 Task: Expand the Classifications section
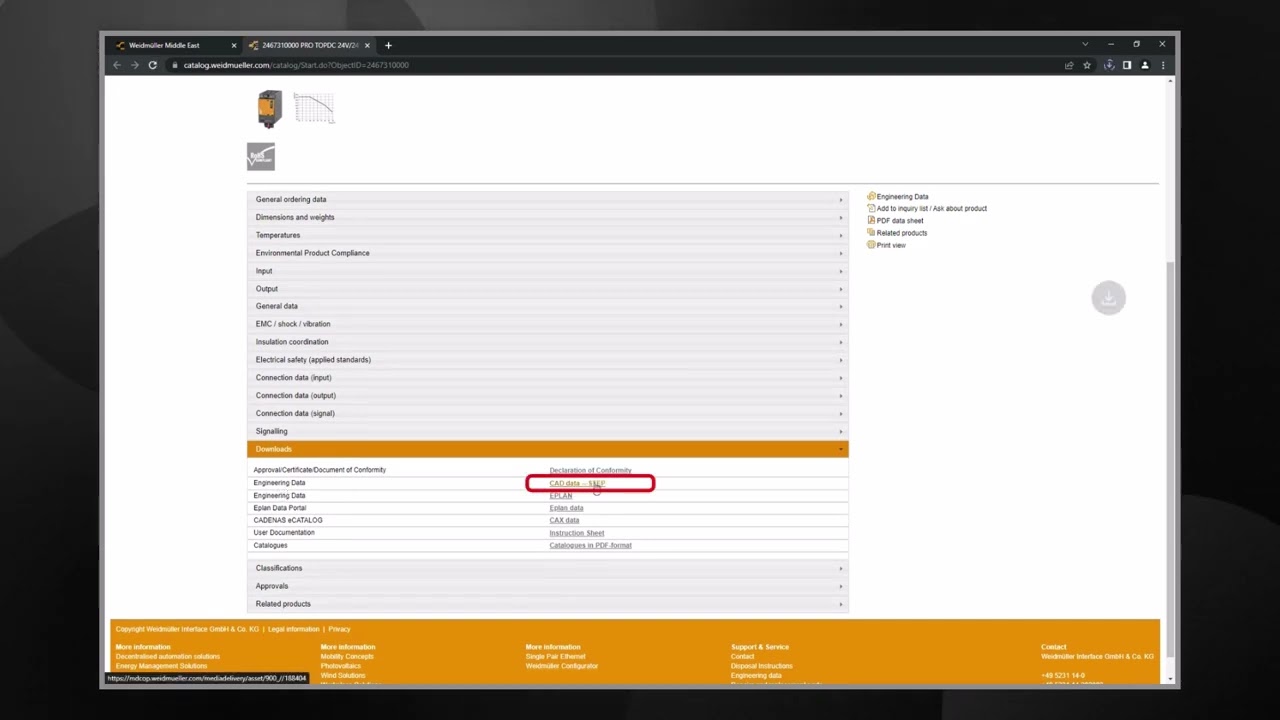coord(547,568)
